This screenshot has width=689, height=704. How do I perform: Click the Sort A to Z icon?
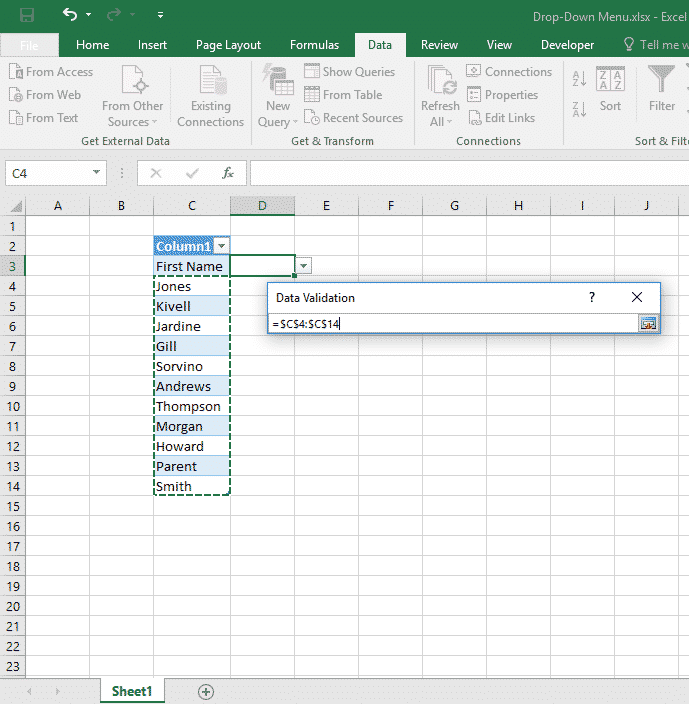[x=580, y=80]
